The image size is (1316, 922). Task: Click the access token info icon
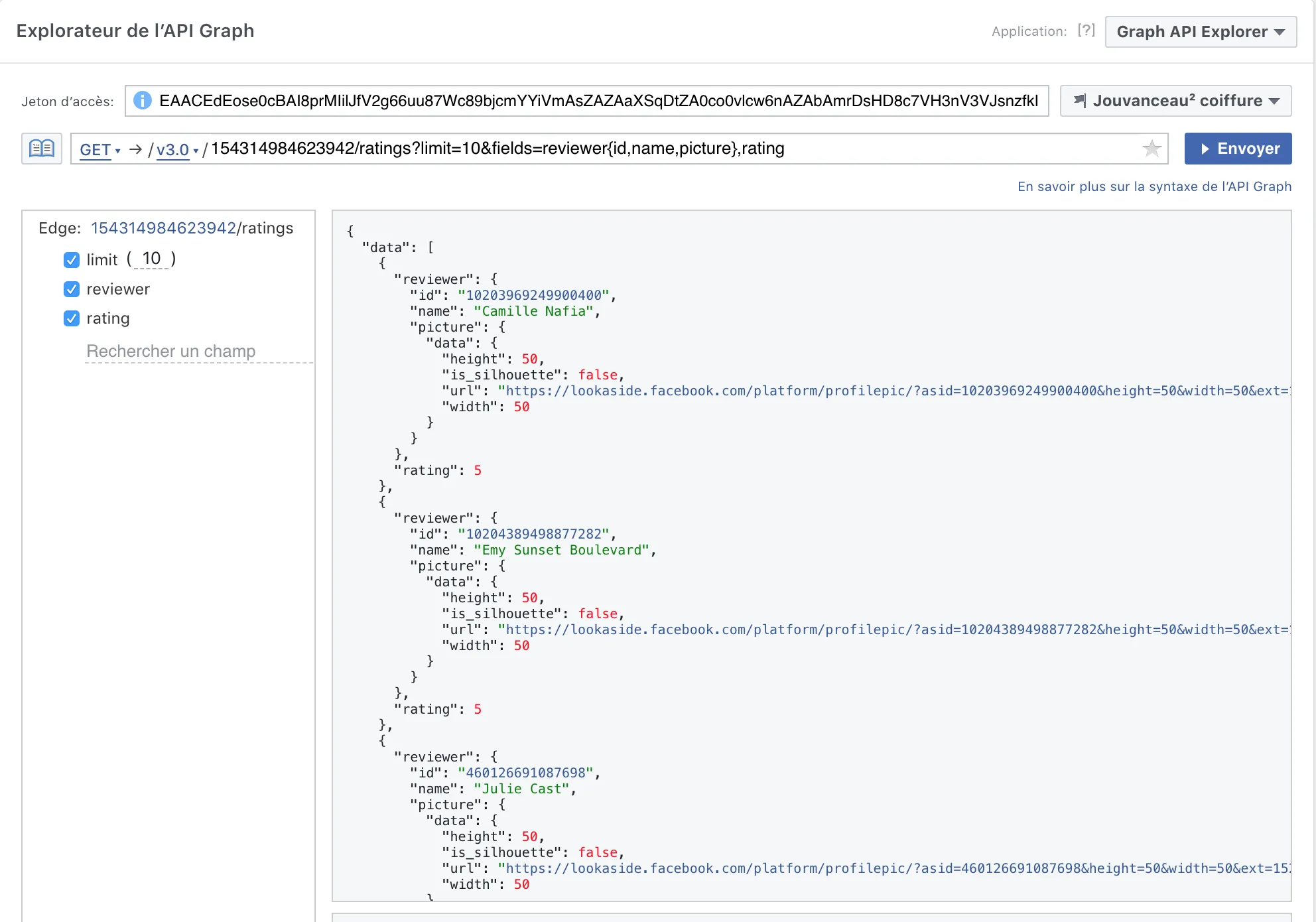tap(142, 101)
